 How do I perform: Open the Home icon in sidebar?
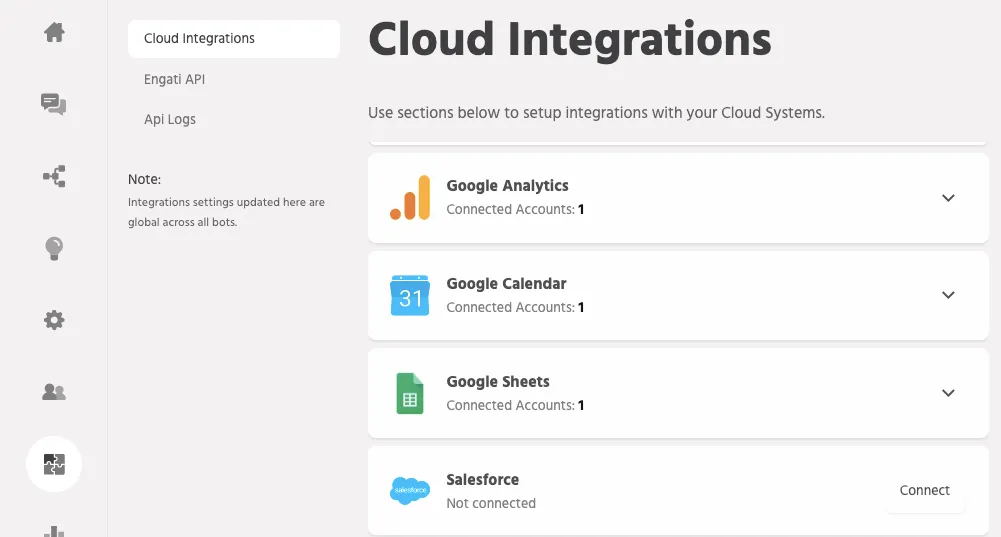(x=54, y=32)
